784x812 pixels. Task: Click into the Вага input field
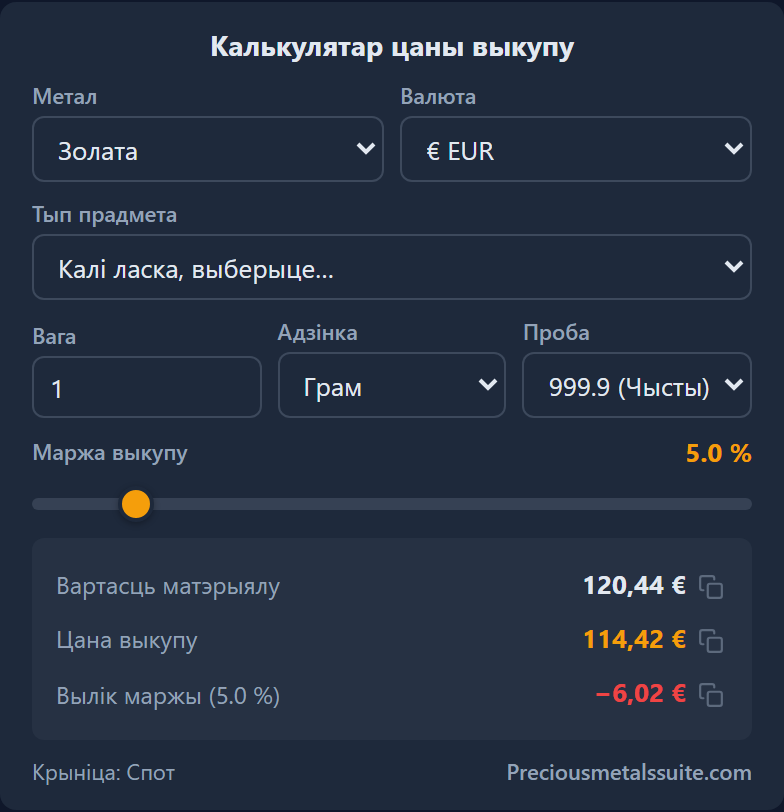[147, 387]
